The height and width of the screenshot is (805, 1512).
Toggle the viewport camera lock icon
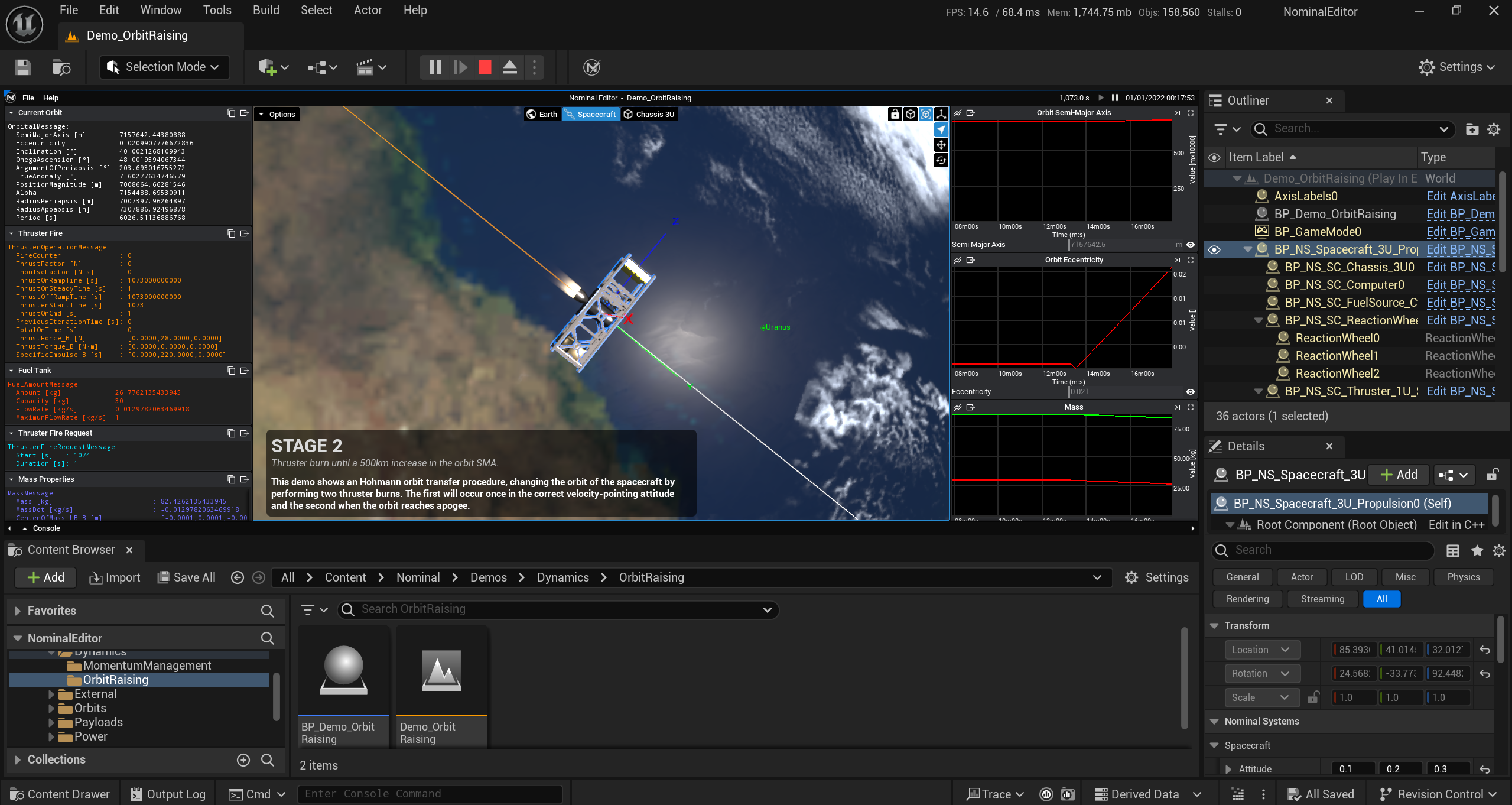tap(895, 114)
